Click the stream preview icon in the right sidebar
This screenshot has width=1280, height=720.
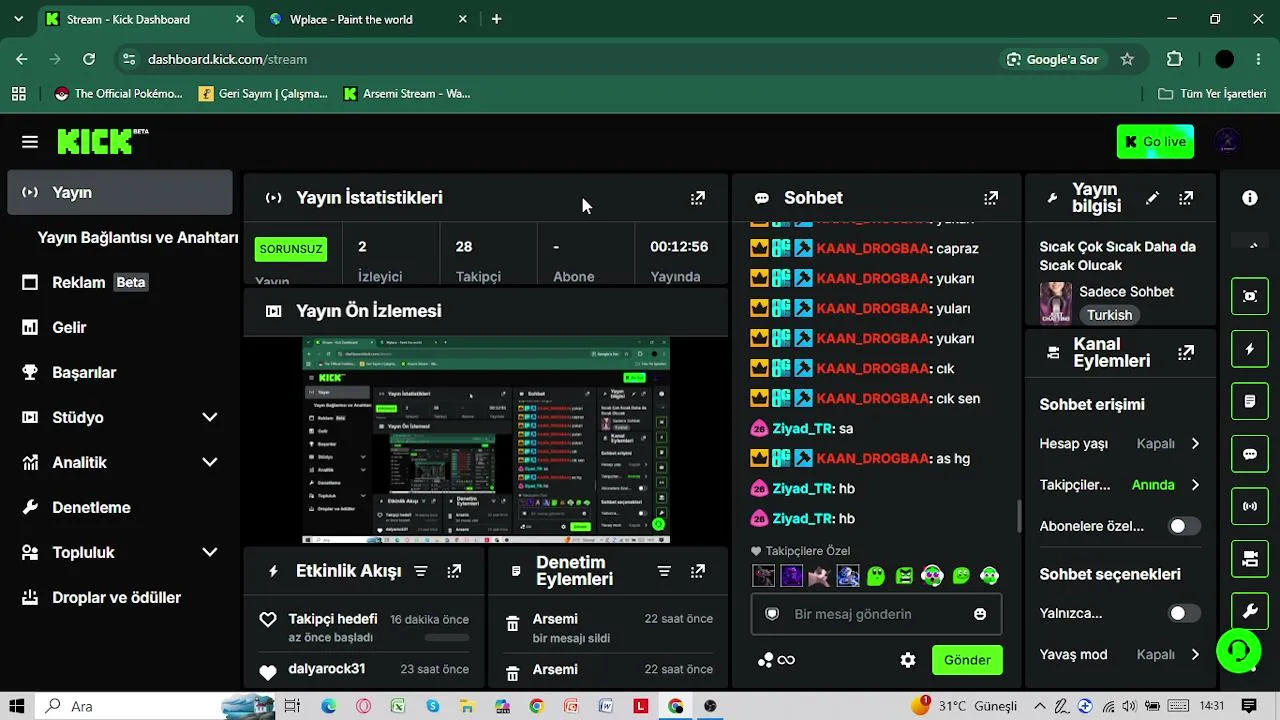click(1250, 296)
